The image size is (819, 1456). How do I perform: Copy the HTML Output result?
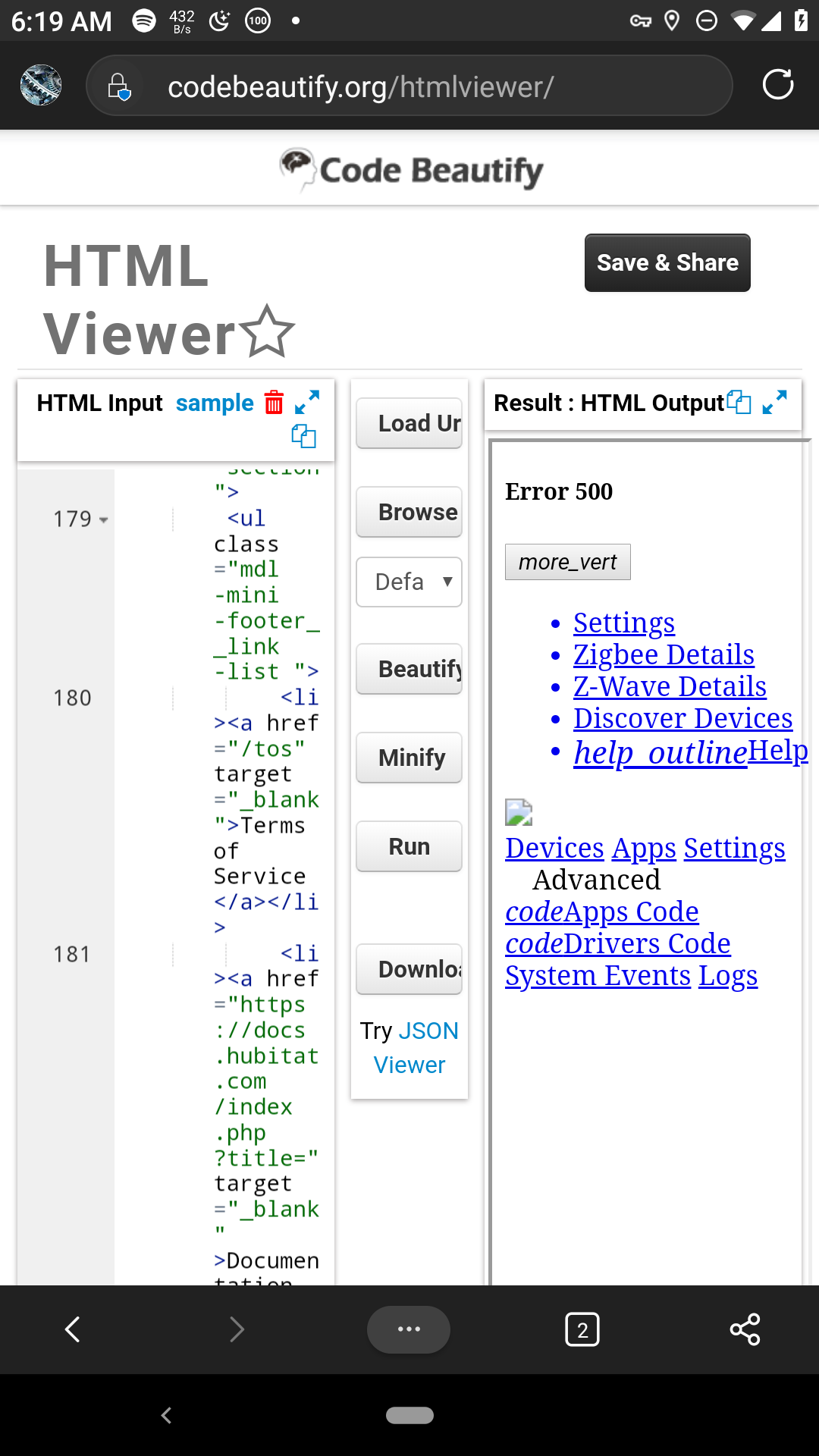click(x=739, y=402)
